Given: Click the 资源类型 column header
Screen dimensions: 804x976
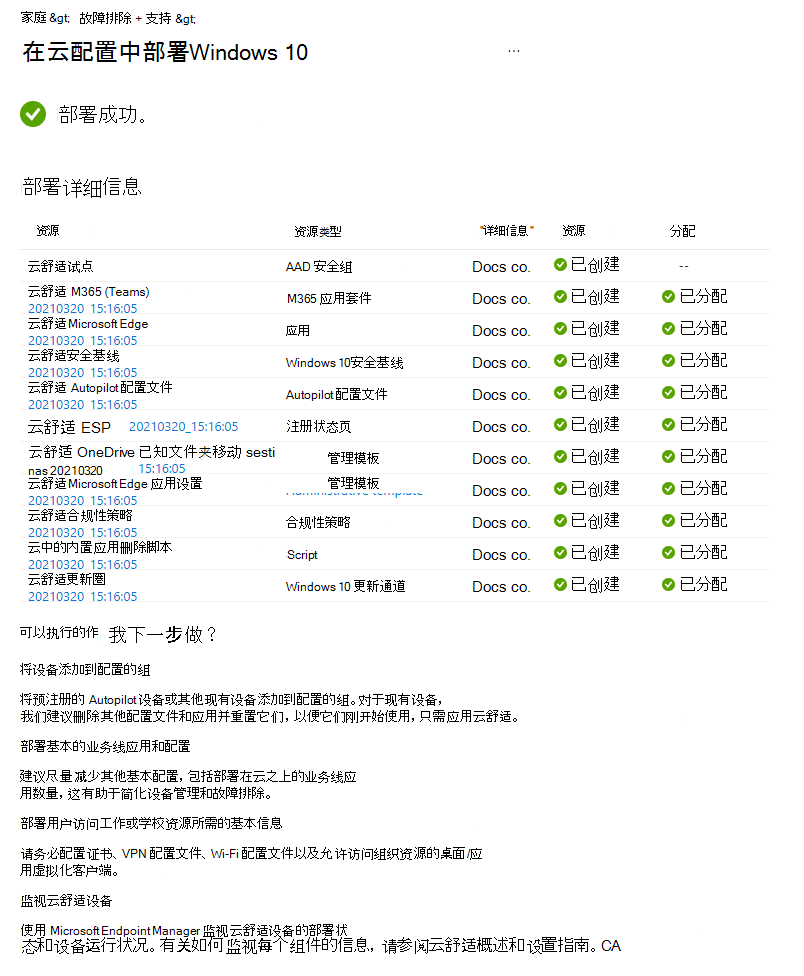Looking at the screenshot, I should 317,232.
